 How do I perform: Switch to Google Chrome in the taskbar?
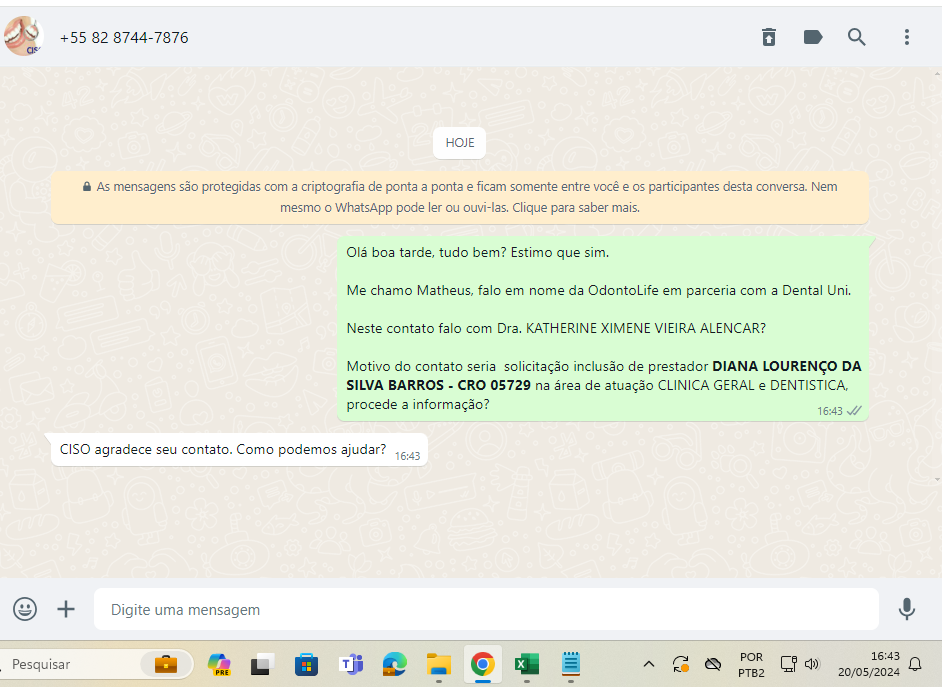point(483,664)
